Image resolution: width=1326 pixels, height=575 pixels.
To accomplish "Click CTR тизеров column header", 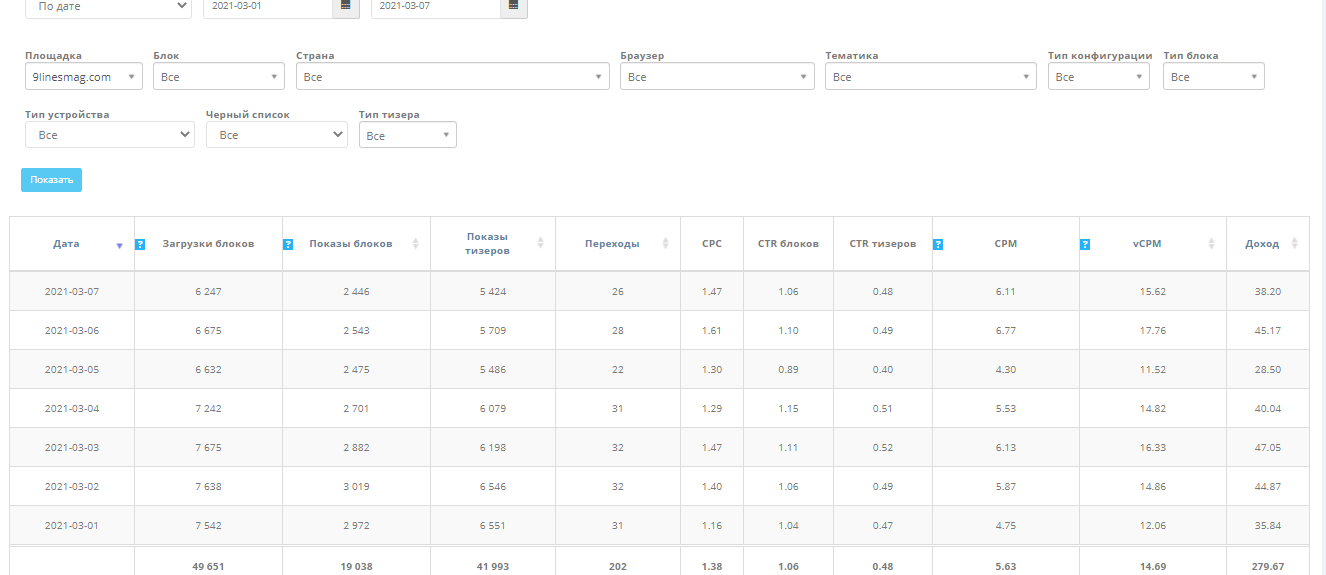I will pos(883,244).
